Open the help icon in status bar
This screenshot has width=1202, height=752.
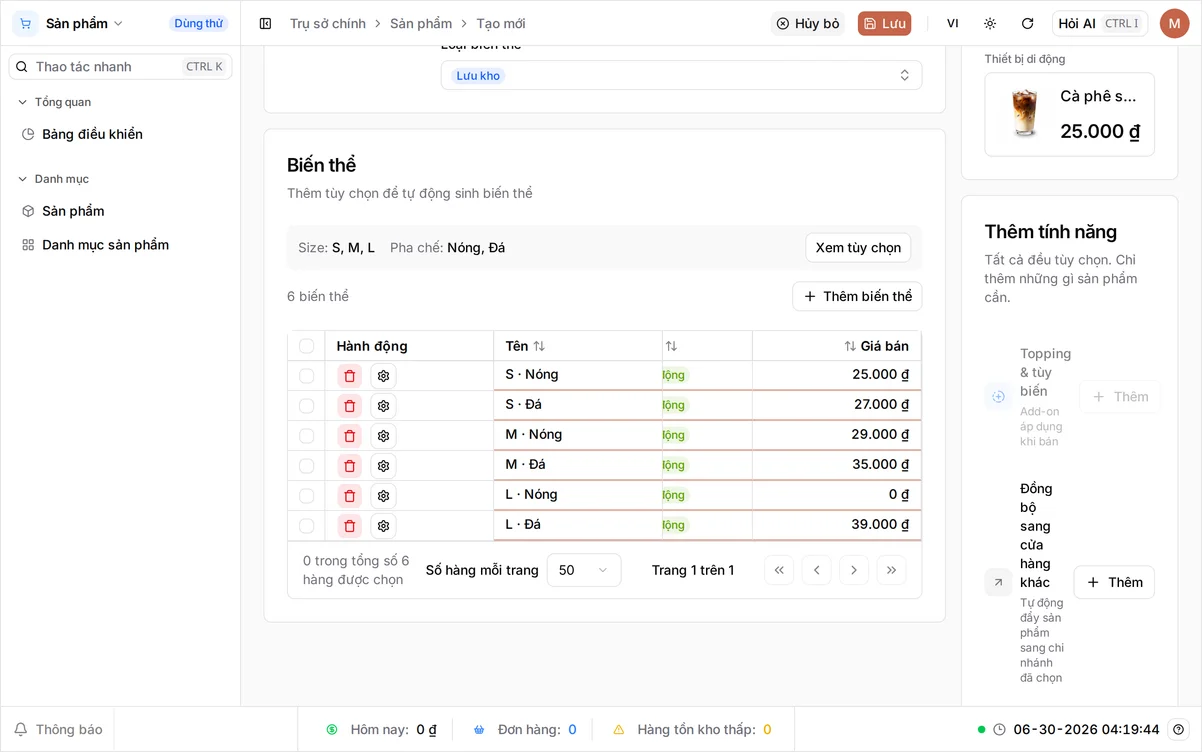(x=1179, y=730)
